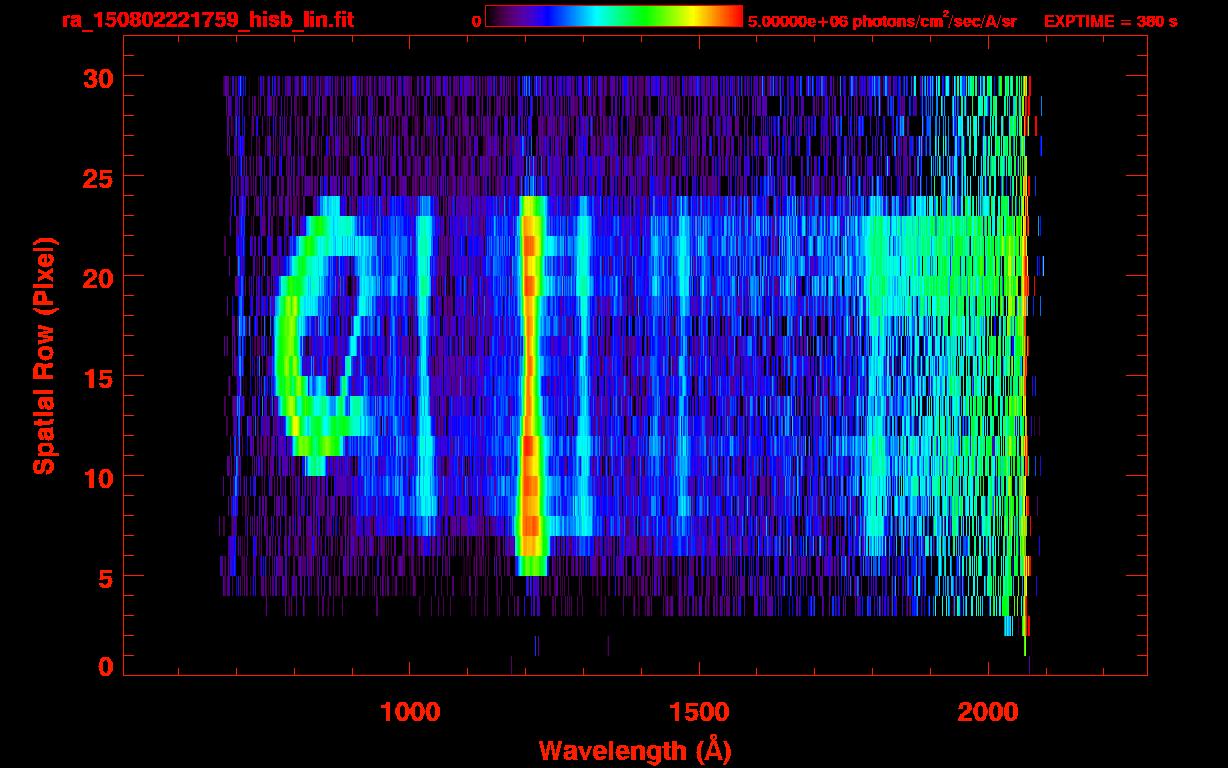This screenshot has height=768, width=1228.
Task: Click the 5.00000e+06 photons unit label
Action: (882, 20)
